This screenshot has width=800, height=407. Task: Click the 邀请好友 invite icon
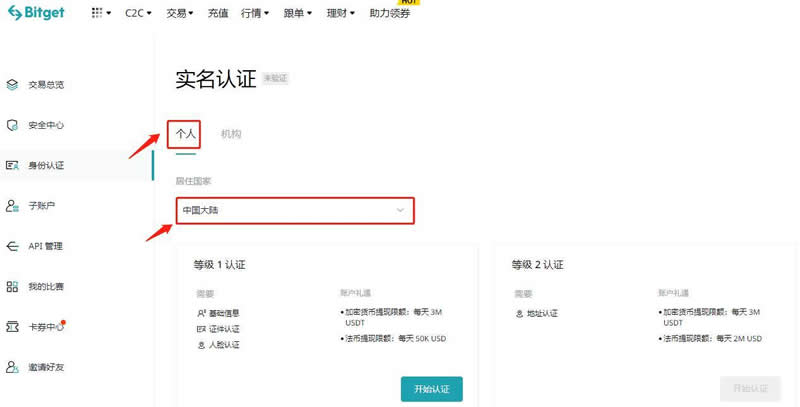click(x=12, y=367)
